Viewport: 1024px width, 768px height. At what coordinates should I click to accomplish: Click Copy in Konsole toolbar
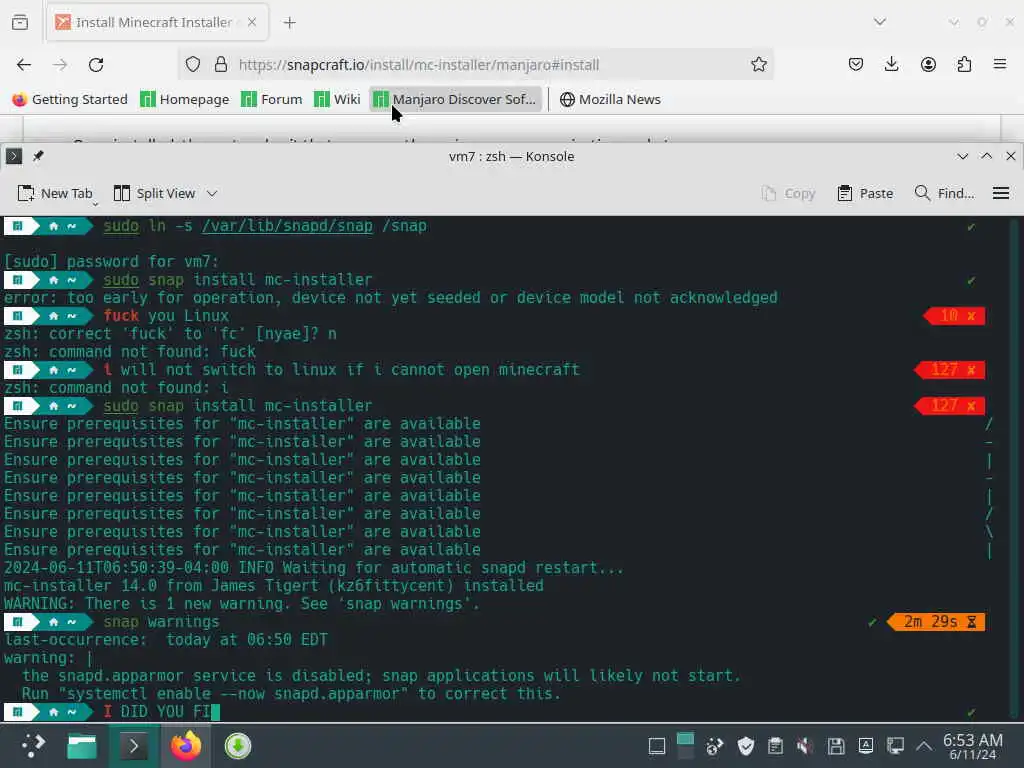coord(788,193)
